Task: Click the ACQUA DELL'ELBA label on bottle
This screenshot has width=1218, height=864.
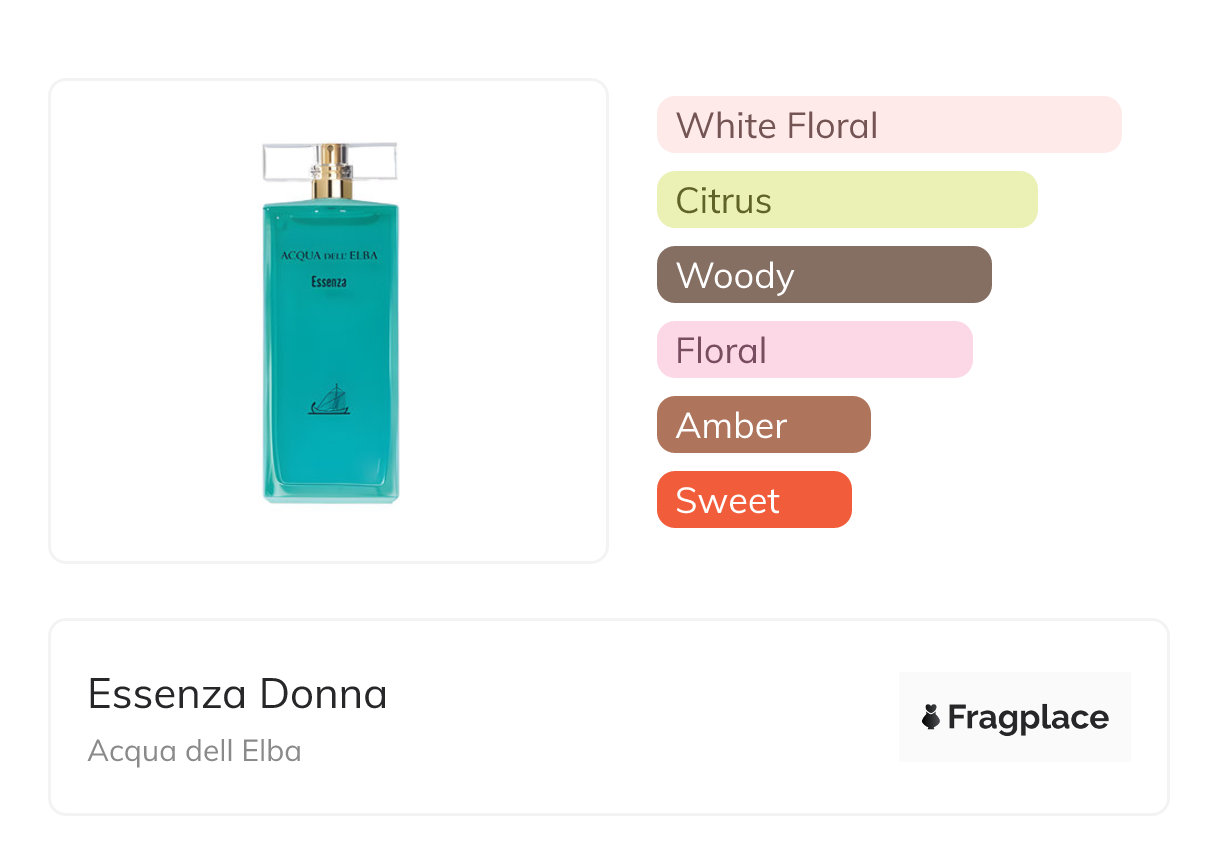Action: point(329,257)
